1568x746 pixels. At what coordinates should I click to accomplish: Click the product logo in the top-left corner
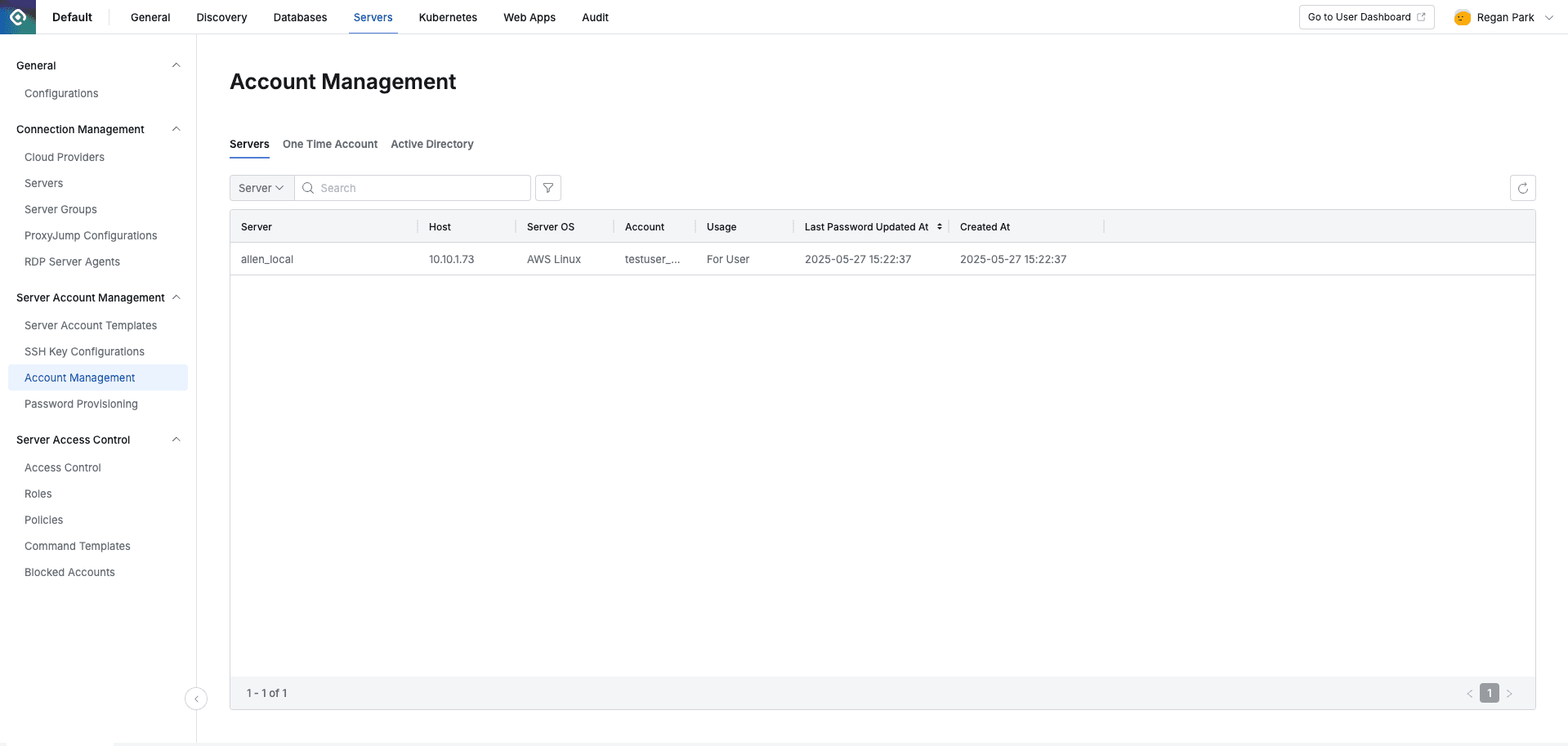tap(17, 16)
